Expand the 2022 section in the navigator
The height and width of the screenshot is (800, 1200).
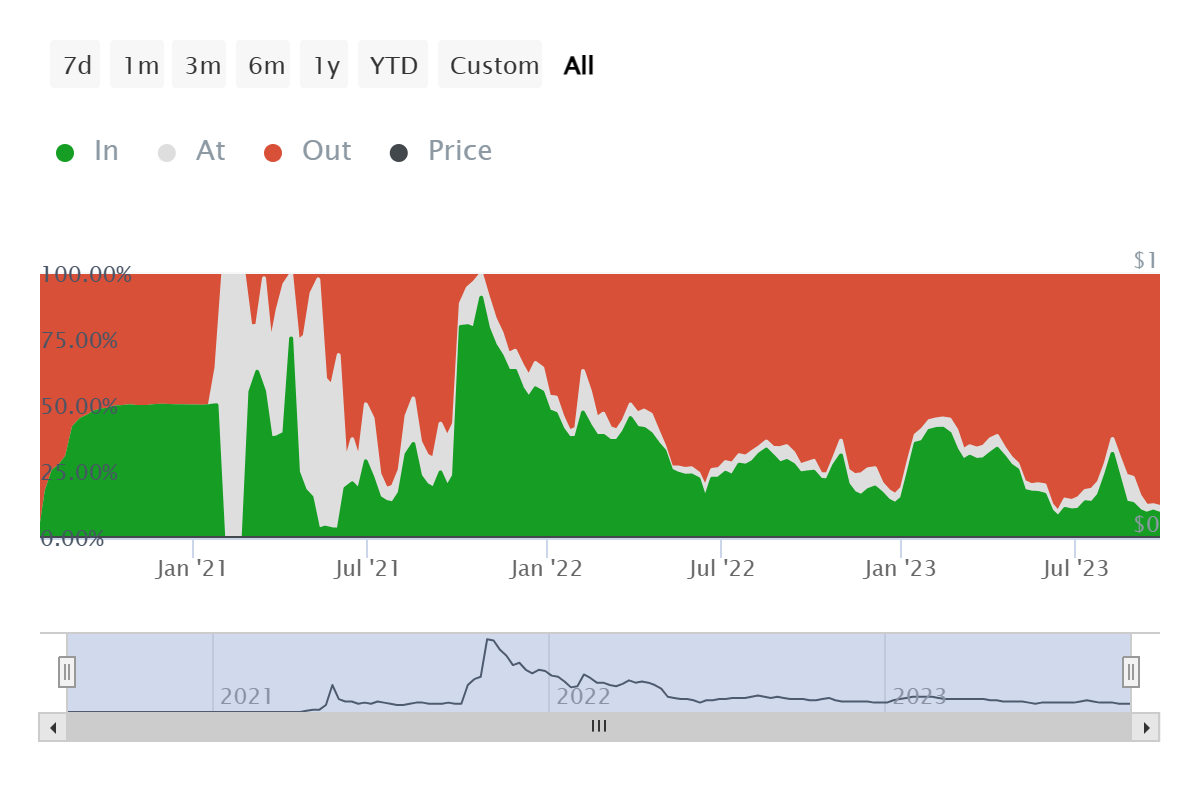point(583,696)
